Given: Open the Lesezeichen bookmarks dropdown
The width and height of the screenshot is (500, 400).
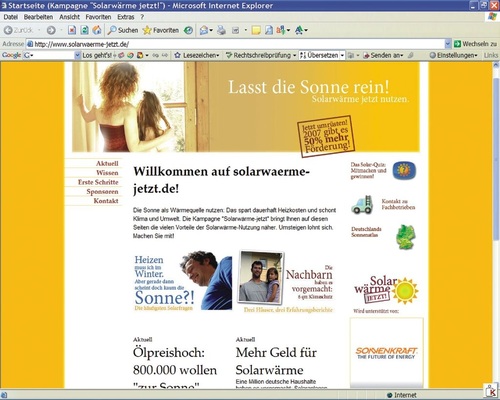Looking at the screenshot, I should (x=197, y=55).
